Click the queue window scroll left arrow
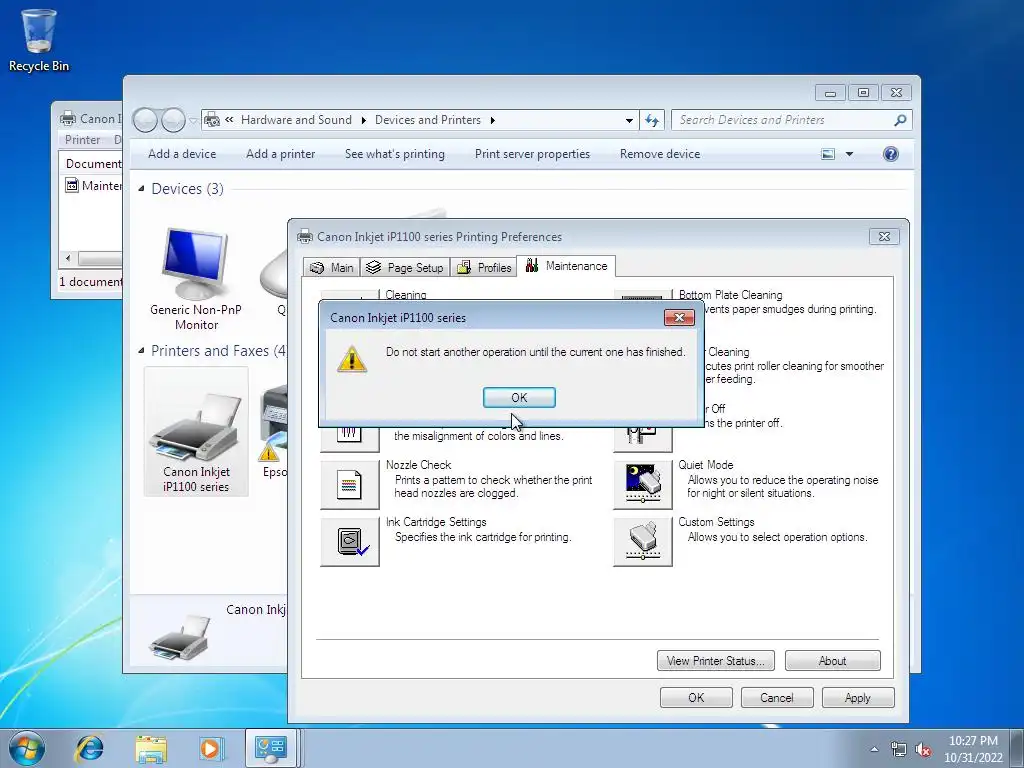 [x=68, y=259]
